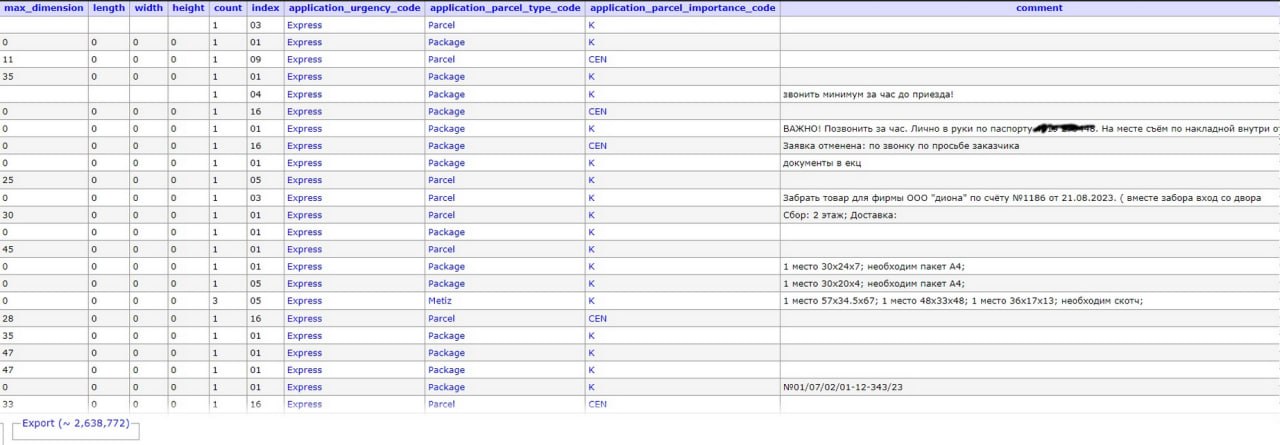Sort by the count column header
Image resolution: width=1280 pixels, height=445 pixels.
(227, 8)
